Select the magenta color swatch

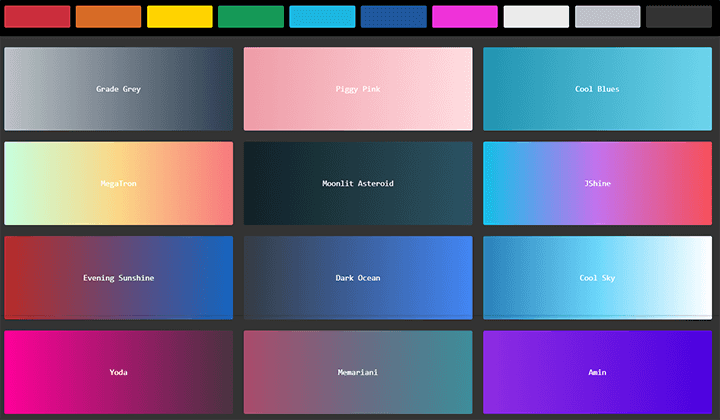point(465,17)
